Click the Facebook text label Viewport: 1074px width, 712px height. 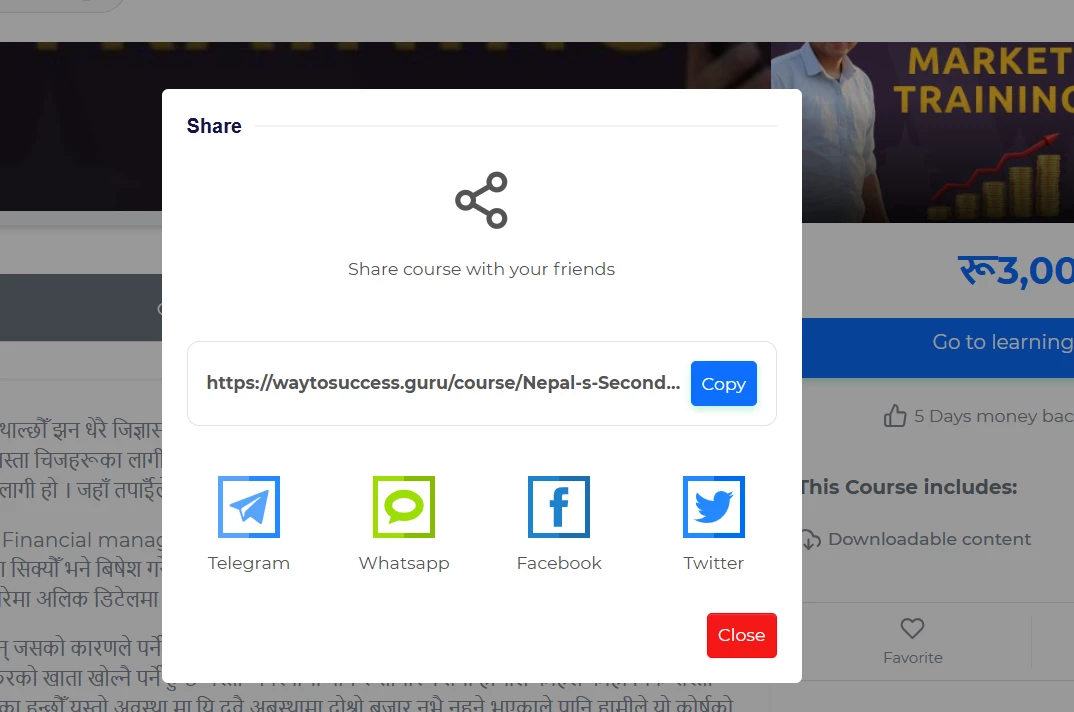(559, 563)
